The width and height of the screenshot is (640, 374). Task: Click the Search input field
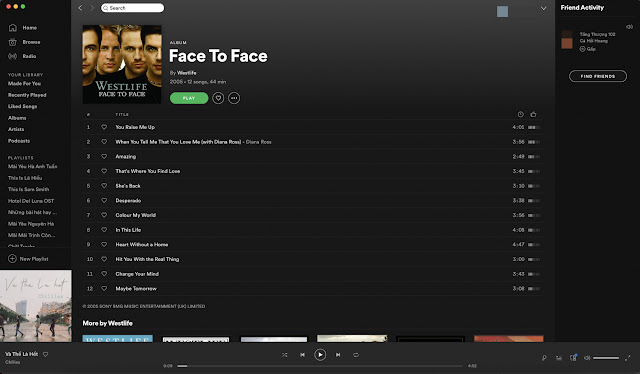133,8
